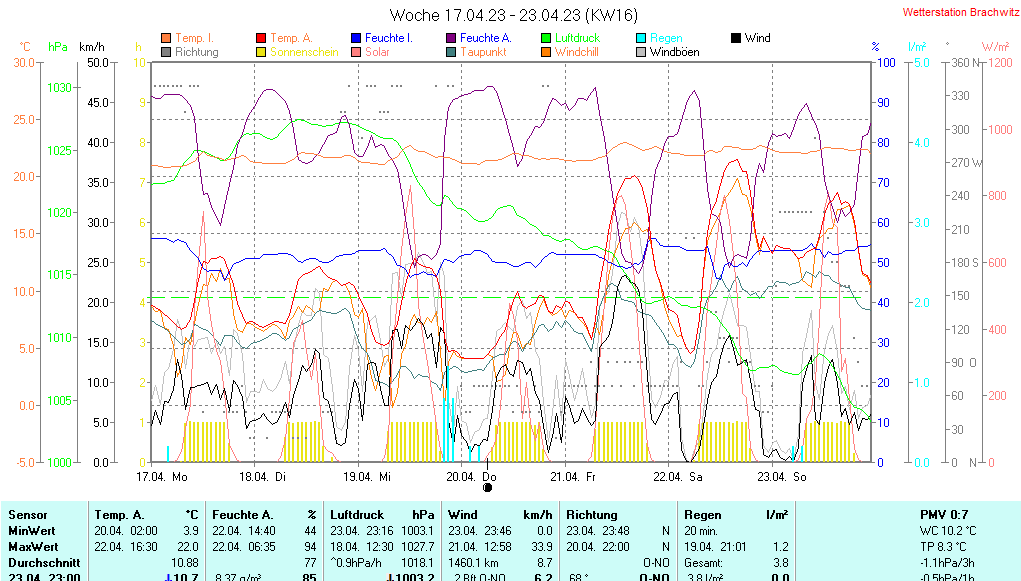Select the 19.04. Mi date label

369,477
